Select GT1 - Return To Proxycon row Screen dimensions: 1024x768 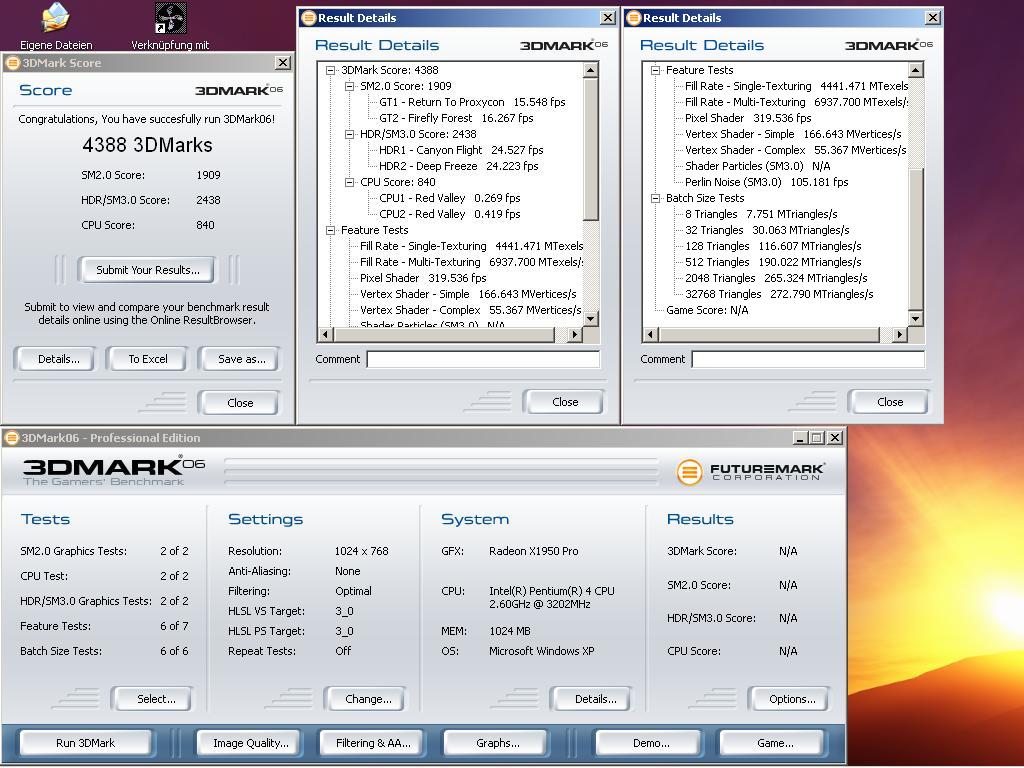(472, 102)
